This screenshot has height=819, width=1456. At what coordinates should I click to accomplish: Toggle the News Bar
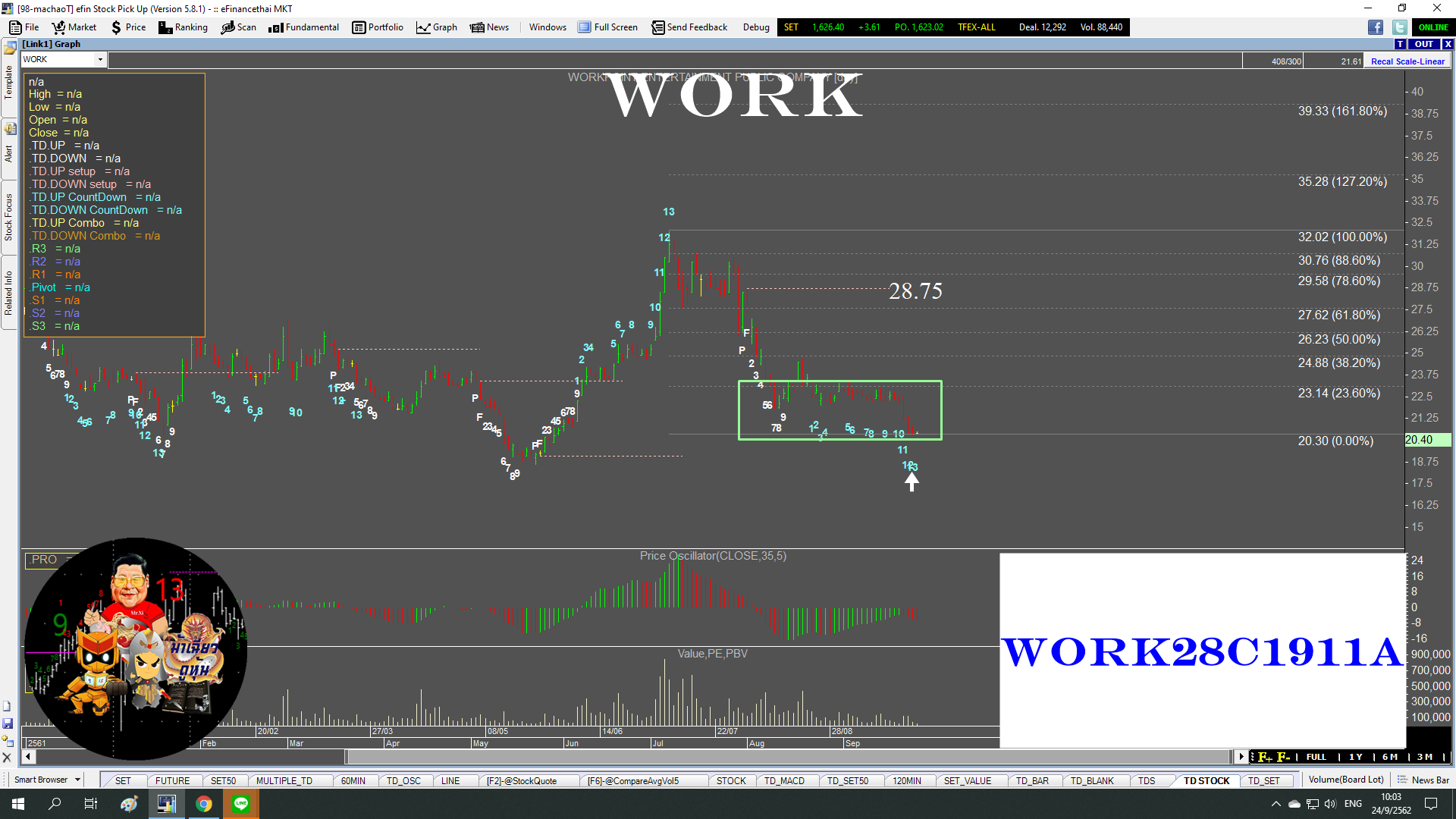pyautogui.click(x=1423, y=780)
